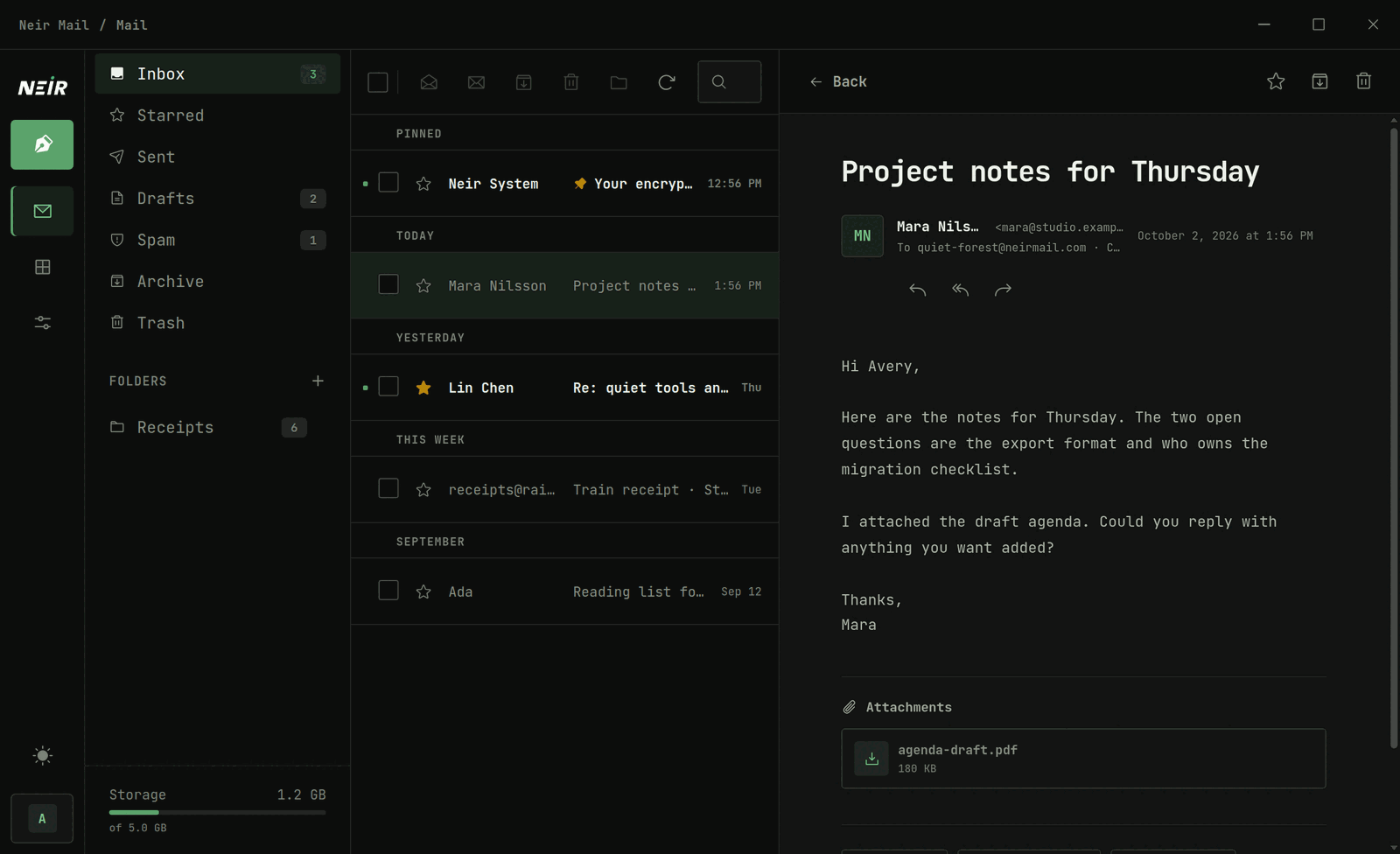Screen dimensions: 1400x854
Task: Star the Neir System message
Action: (423, 184)
